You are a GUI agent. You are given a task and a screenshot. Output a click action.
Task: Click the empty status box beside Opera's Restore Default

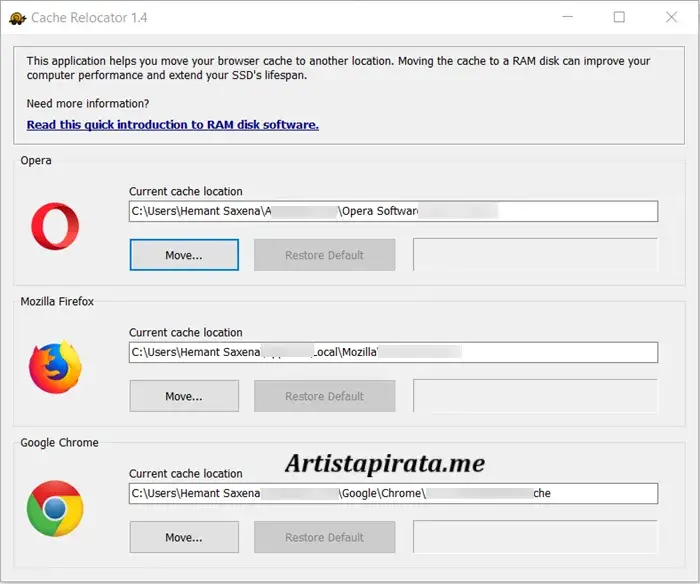pyautogui.click(x=535, y=254)
